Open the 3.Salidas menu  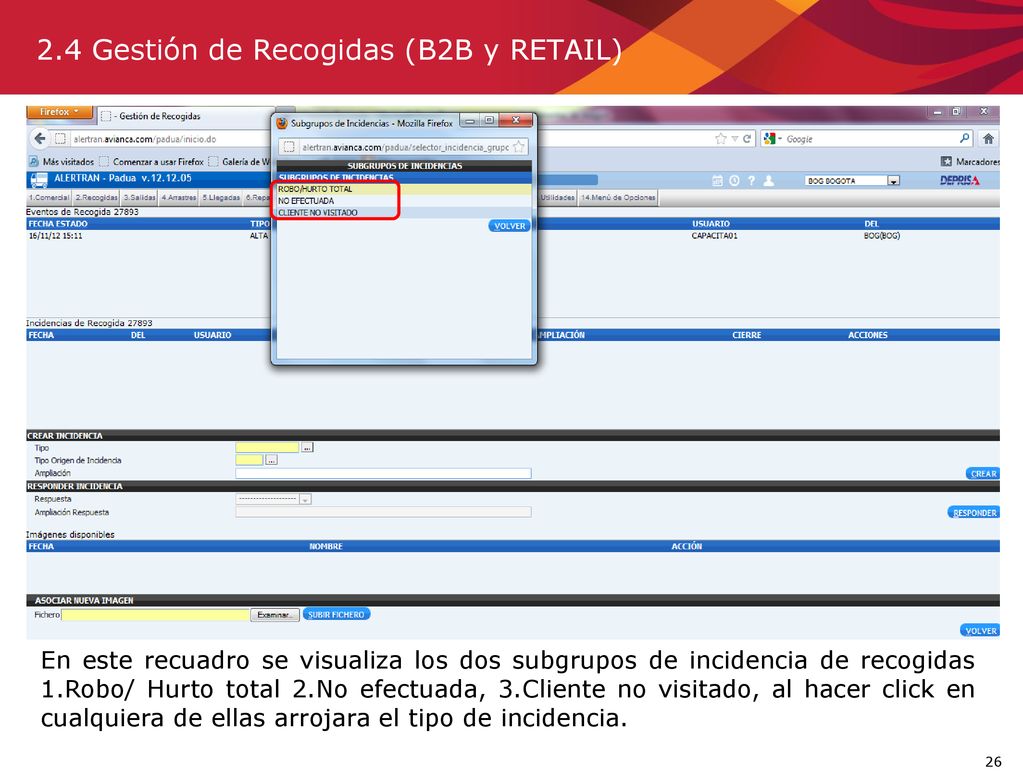click(x=140, y=197)
